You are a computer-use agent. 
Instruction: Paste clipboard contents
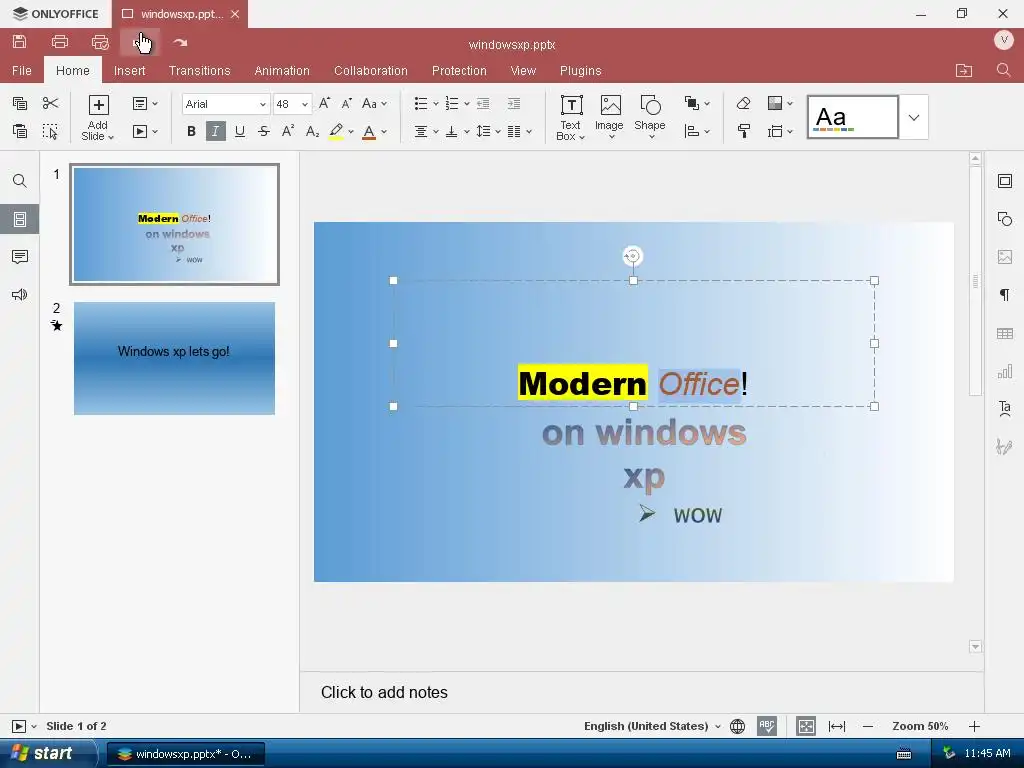pos(20,131)
